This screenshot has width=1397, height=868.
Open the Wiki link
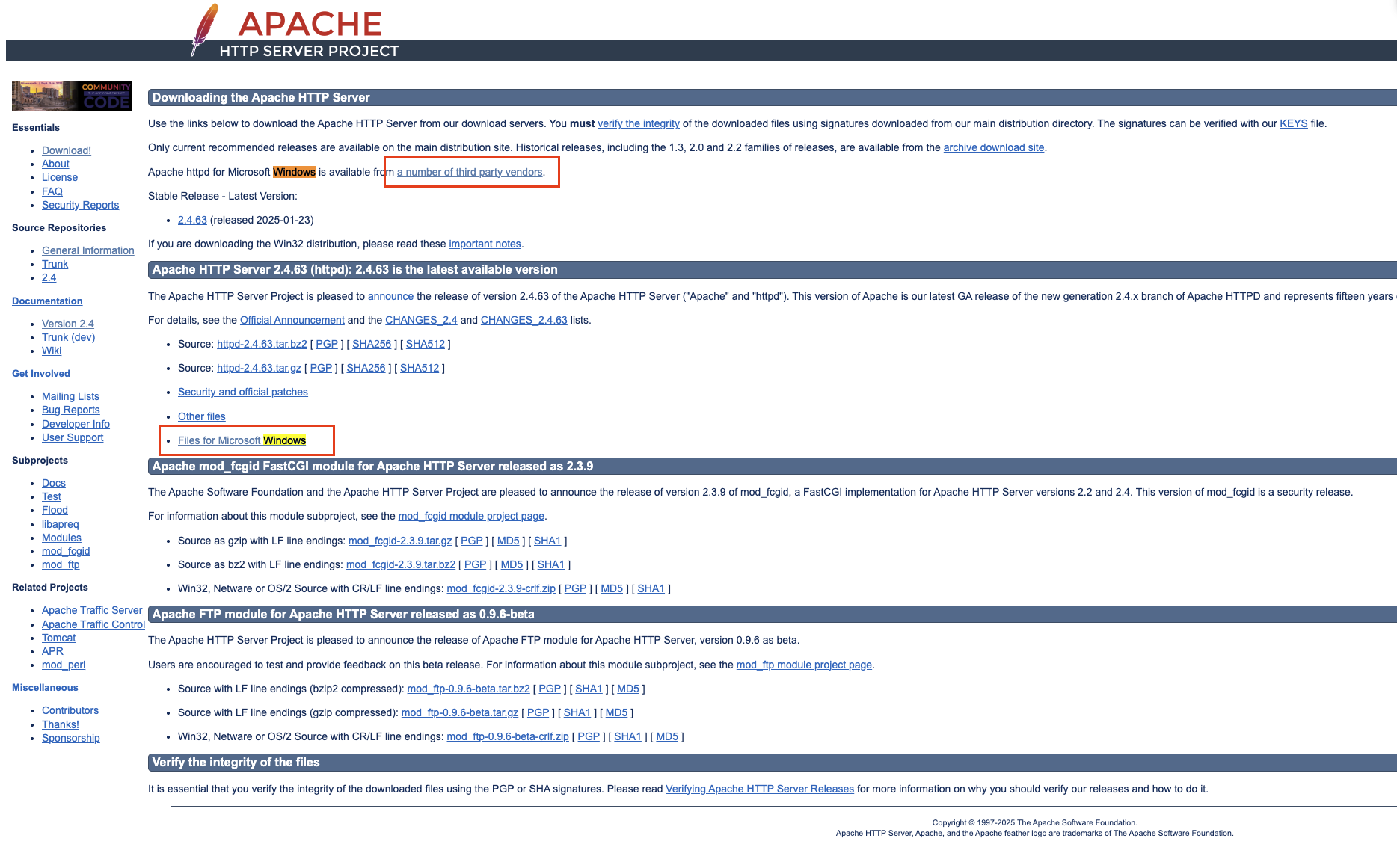(x=52, y=351)
